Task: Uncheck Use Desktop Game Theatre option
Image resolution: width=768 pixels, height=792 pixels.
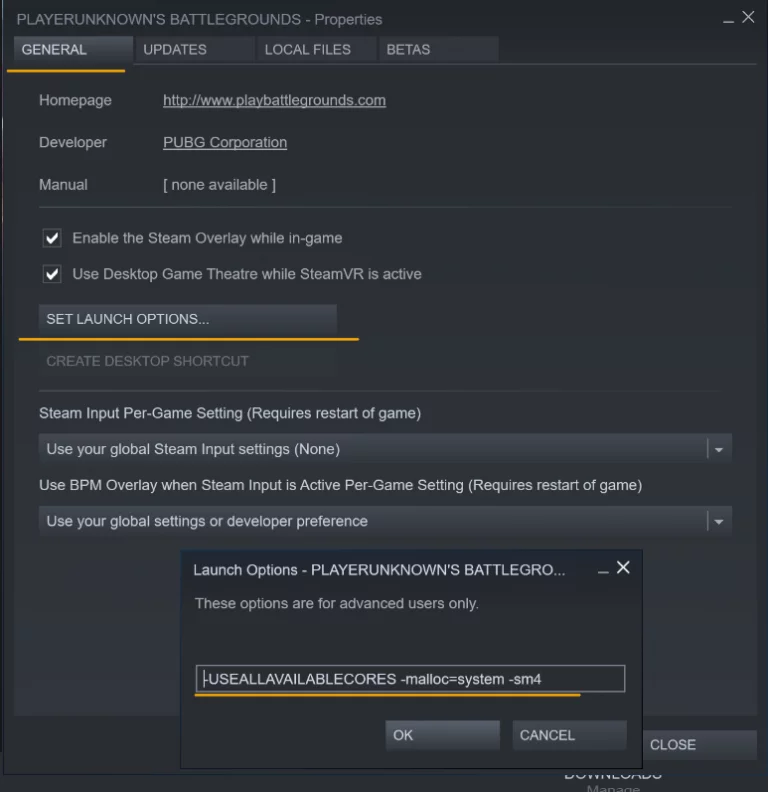Action: (52, 274)
